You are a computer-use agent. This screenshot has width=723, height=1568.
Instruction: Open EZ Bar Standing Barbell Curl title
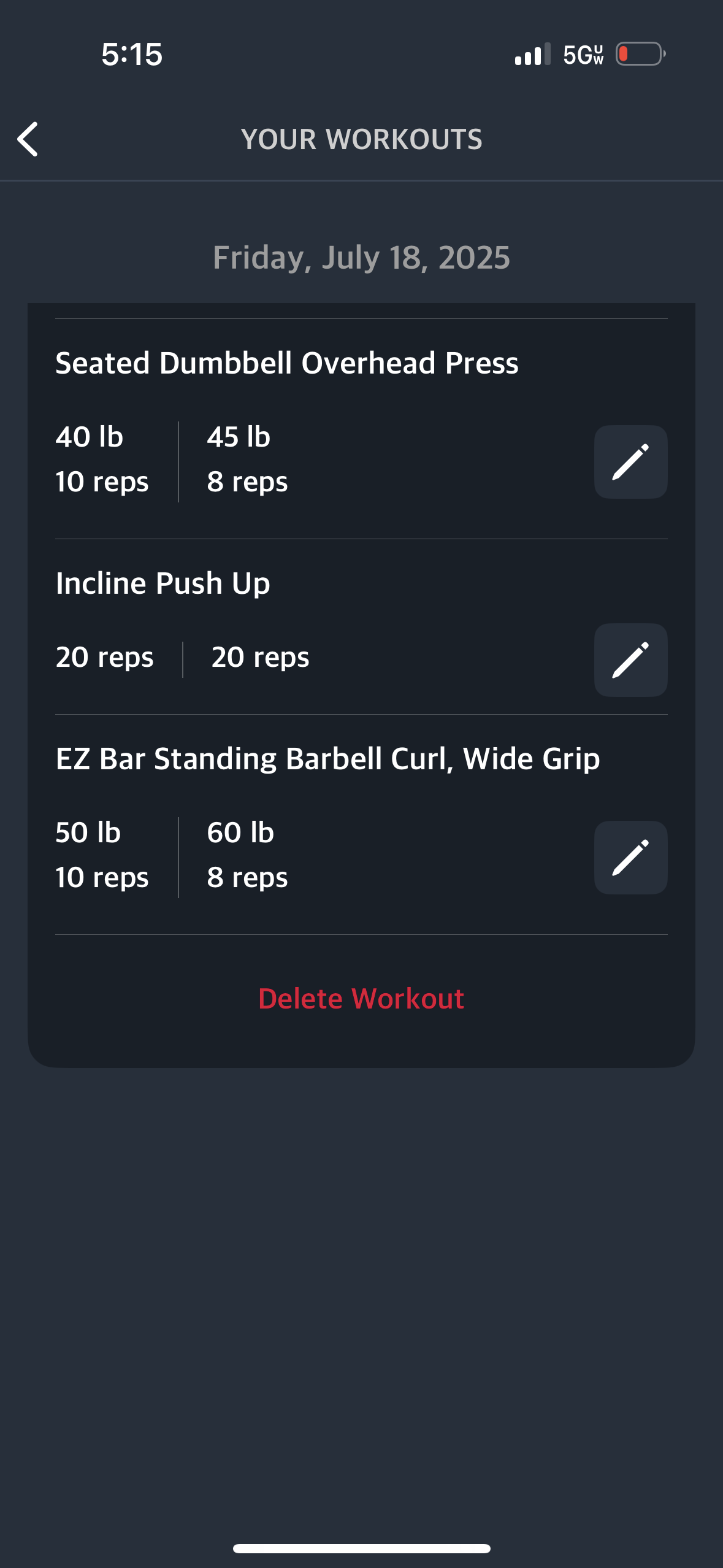click(x=327, y=758)
